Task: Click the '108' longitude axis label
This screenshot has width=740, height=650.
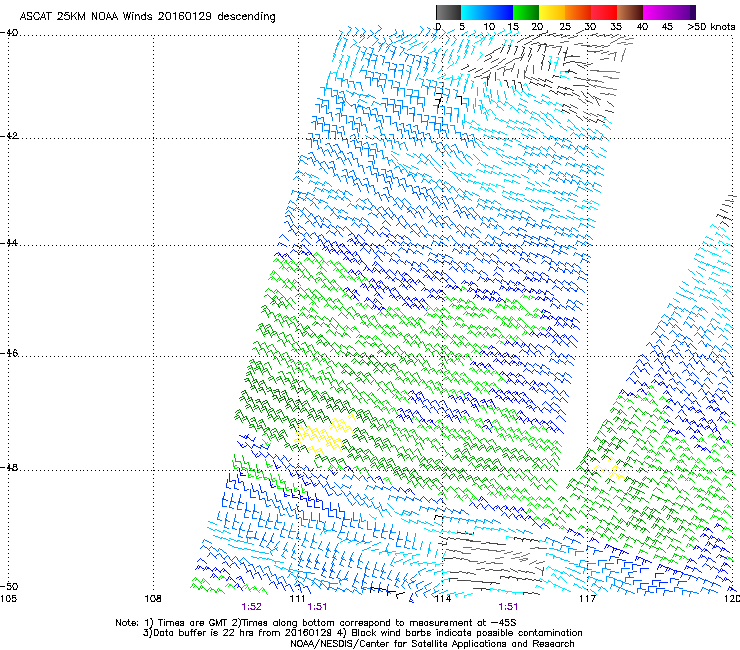Action: pyautogui.click(x=153, y=599)
